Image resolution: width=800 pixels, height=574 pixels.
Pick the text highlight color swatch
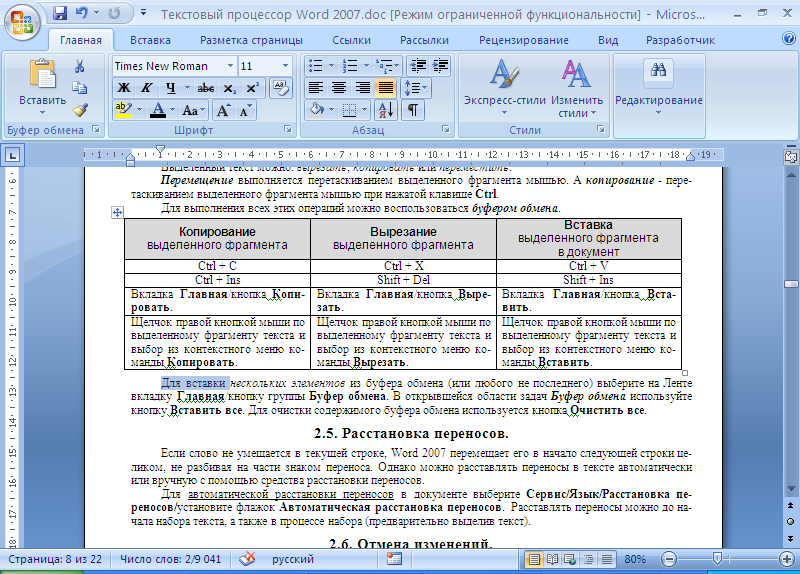tap(123, 110)
